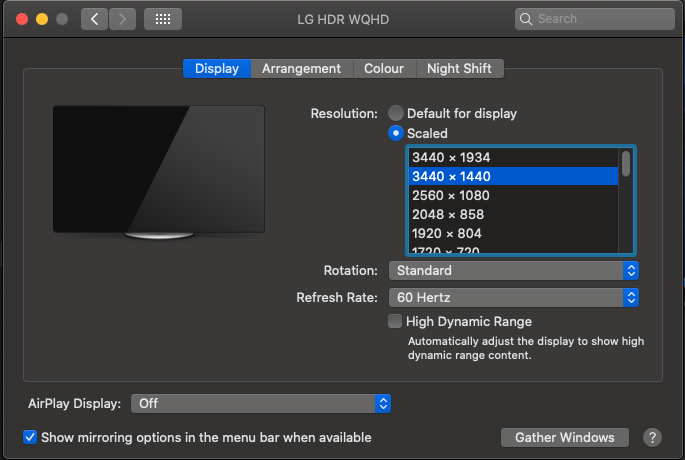Viewport: 685px width, 460px height.
Task: Select the Scaled resolution option
Action: tap(396, 133)
